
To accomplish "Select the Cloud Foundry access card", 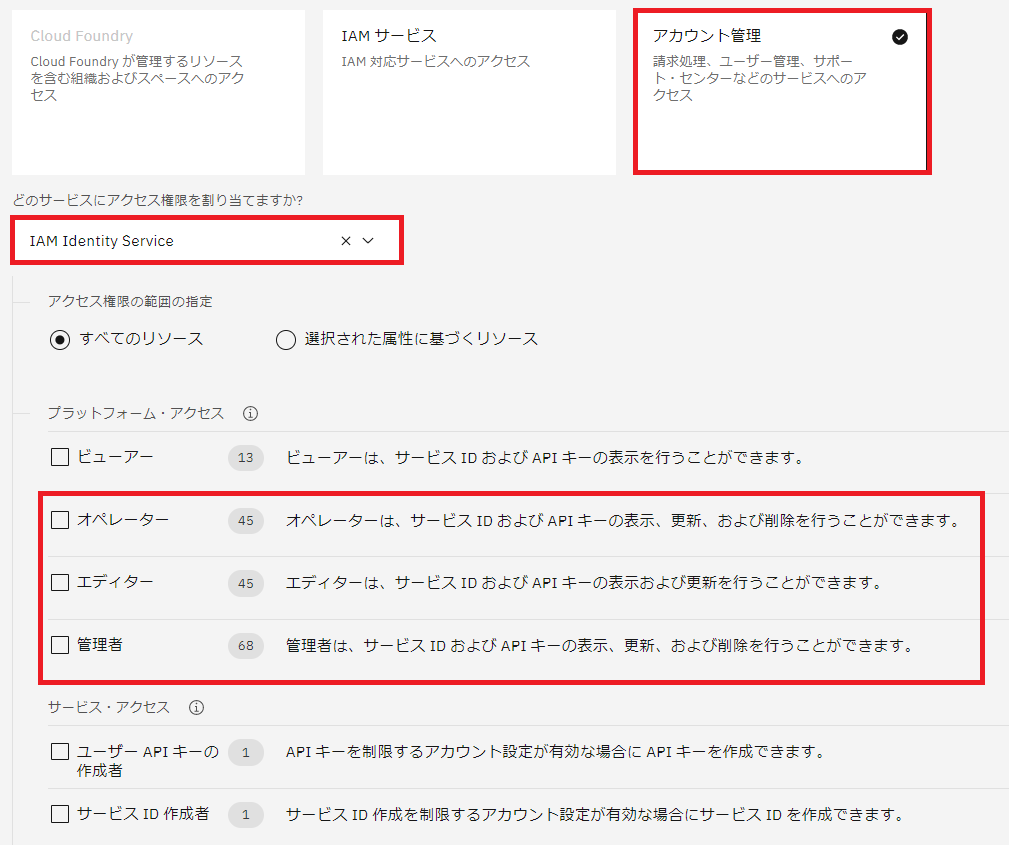I will point(158,92).
